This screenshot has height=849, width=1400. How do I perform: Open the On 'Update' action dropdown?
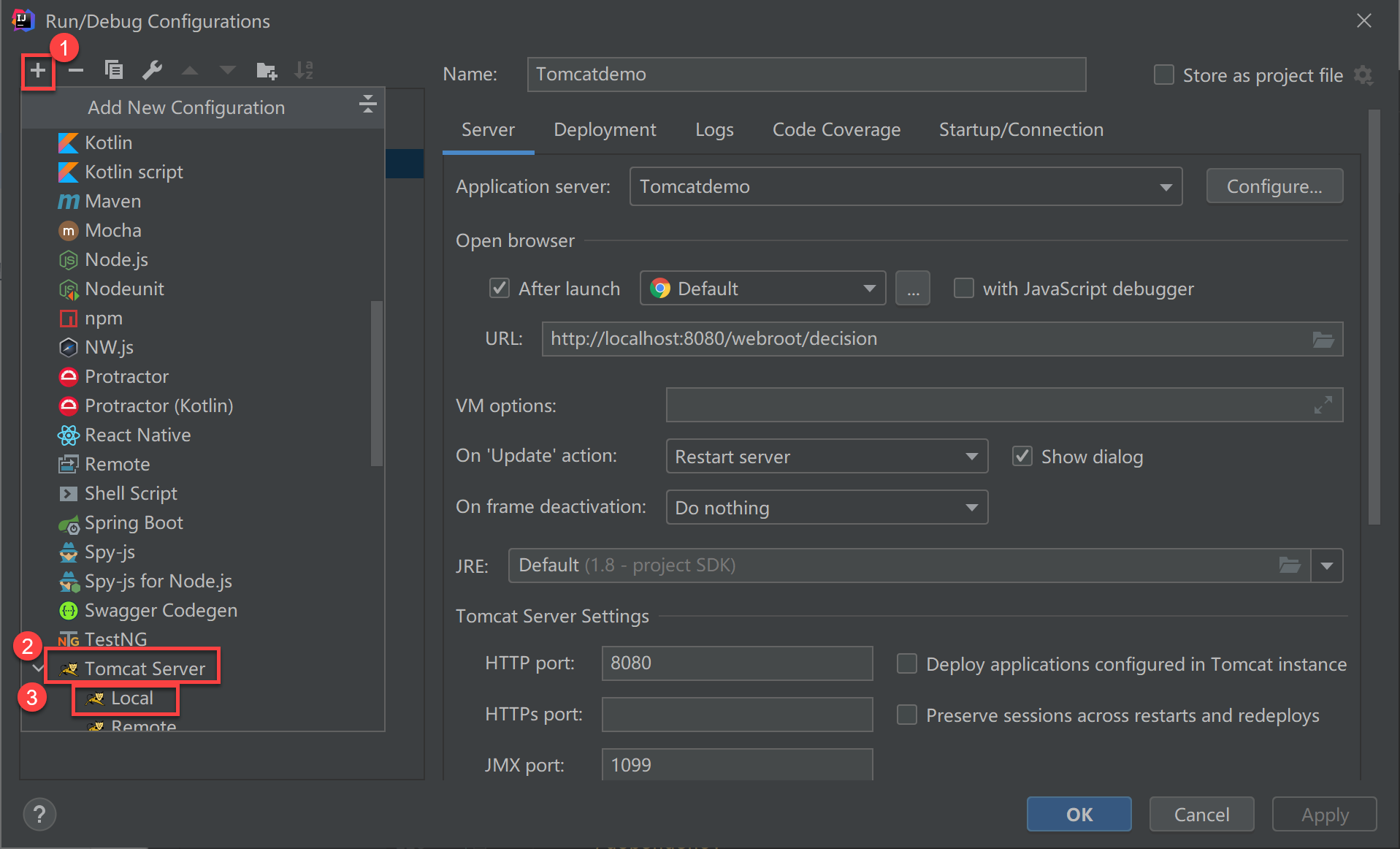point(826,457)
